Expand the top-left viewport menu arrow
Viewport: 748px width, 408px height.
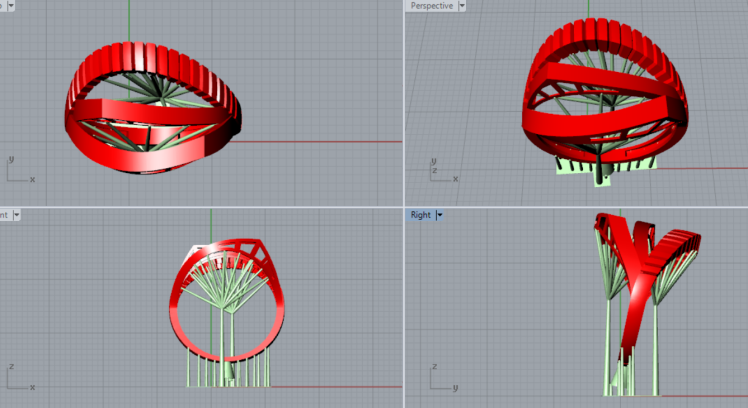(x=17, y=6)
